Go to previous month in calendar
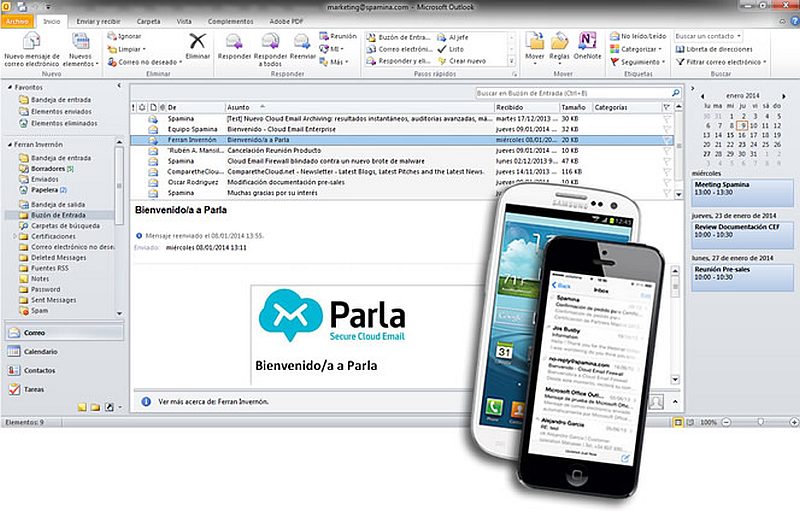The width and height of the screenshot is (800, 511). (702, 96)
